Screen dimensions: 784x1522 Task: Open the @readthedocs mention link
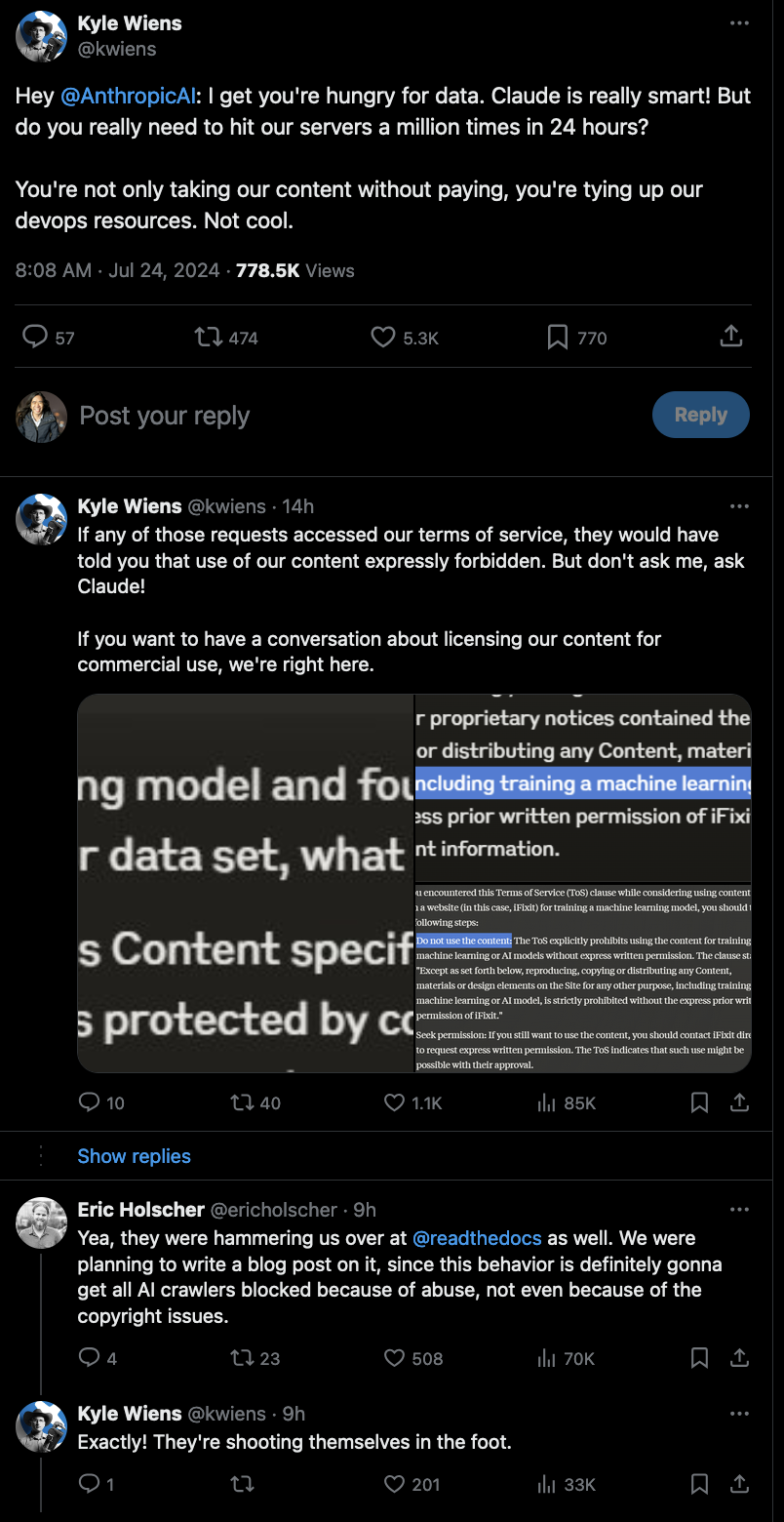click(477, 1238)
